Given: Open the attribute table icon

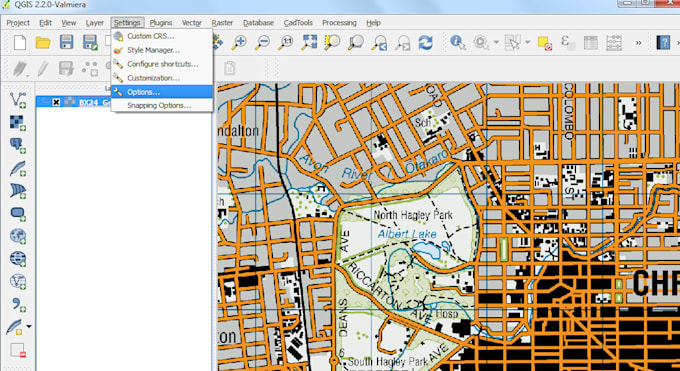Looking at the screenshot, I should pos(591,43).
